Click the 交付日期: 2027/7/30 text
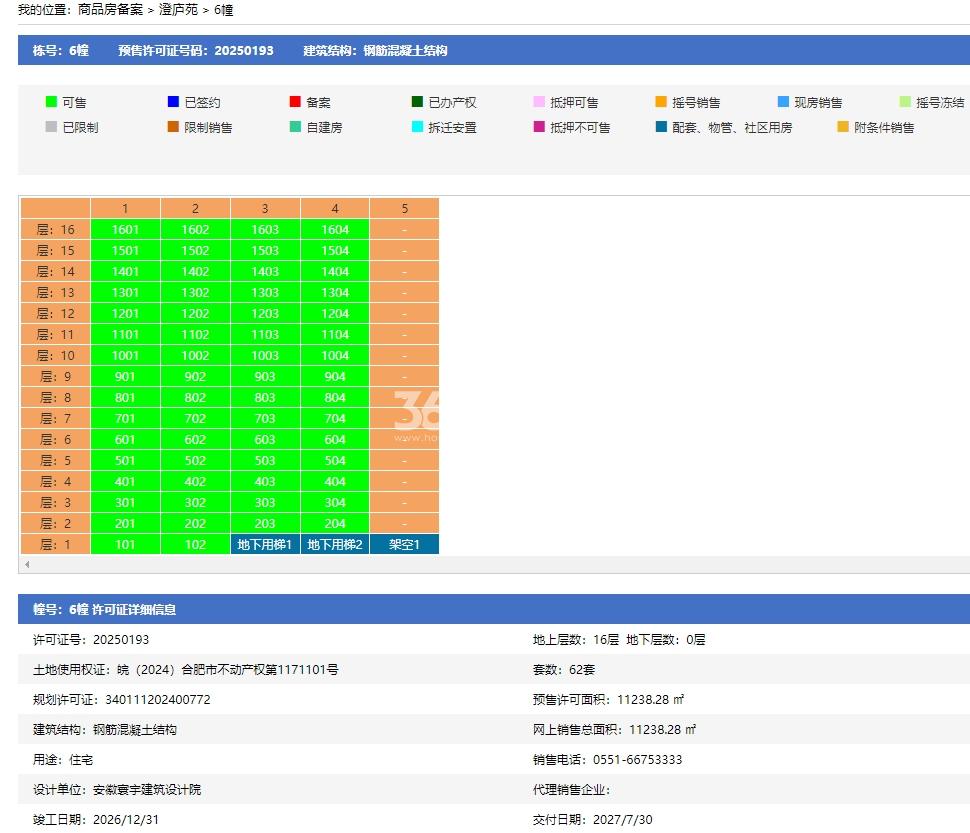 593,819
